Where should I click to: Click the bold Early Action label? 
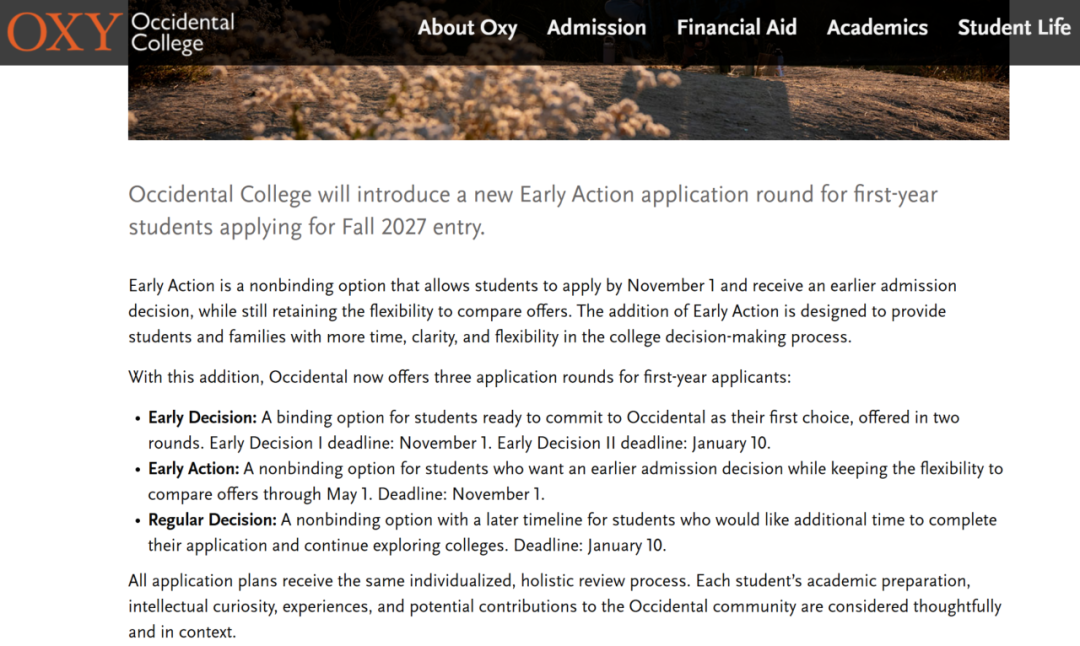click(x=194, y=468)
